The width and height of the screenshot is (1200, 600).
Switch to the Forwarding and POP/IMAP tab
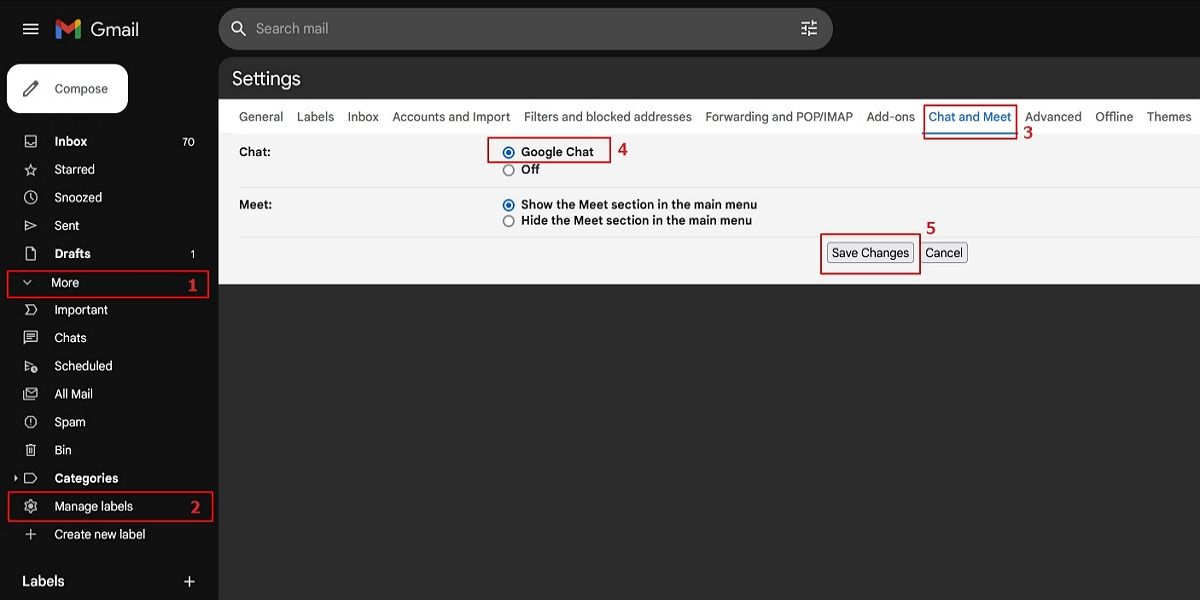[778, 116]
